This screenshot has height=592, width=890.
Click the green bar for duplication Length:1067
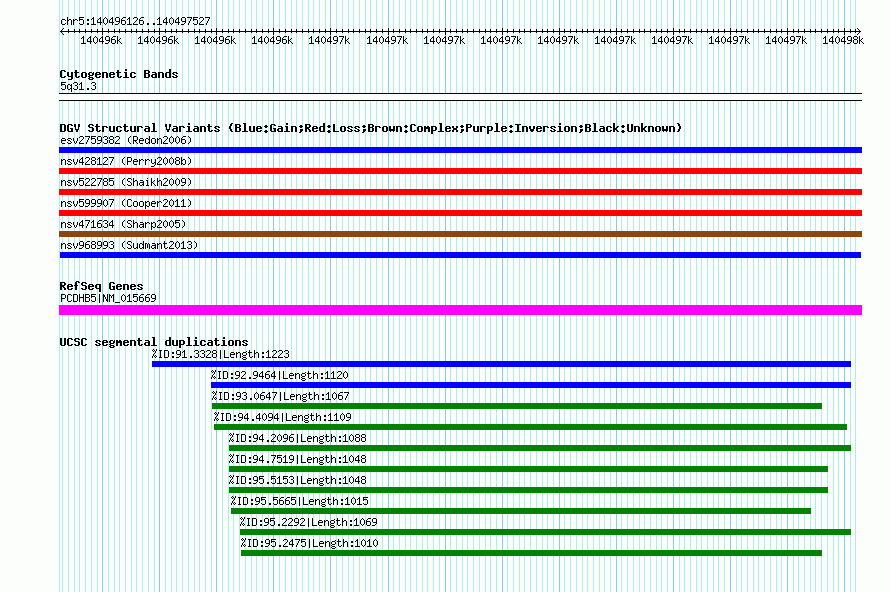517,406
